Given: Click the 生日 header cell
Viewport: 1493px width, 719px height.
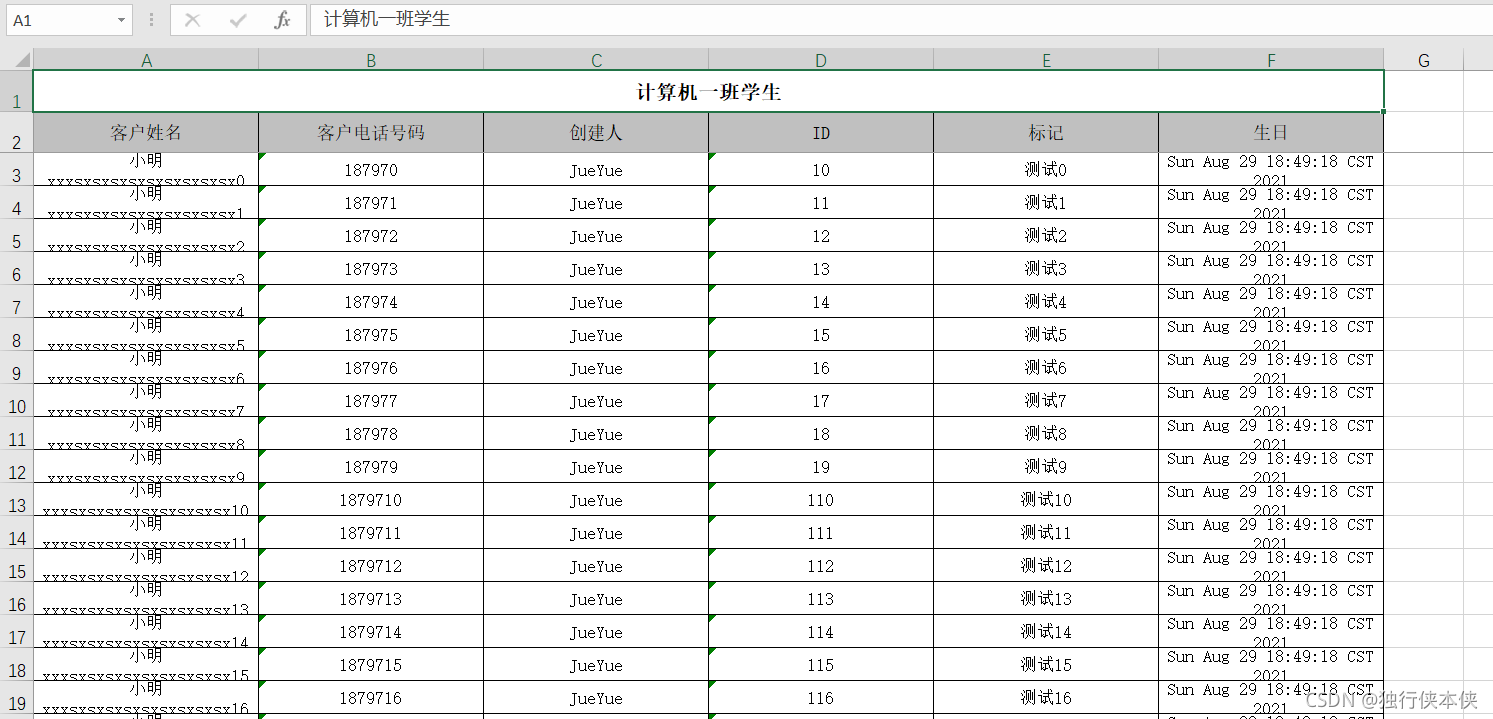Looking at the screenshot, I should tap(1271, 133).
